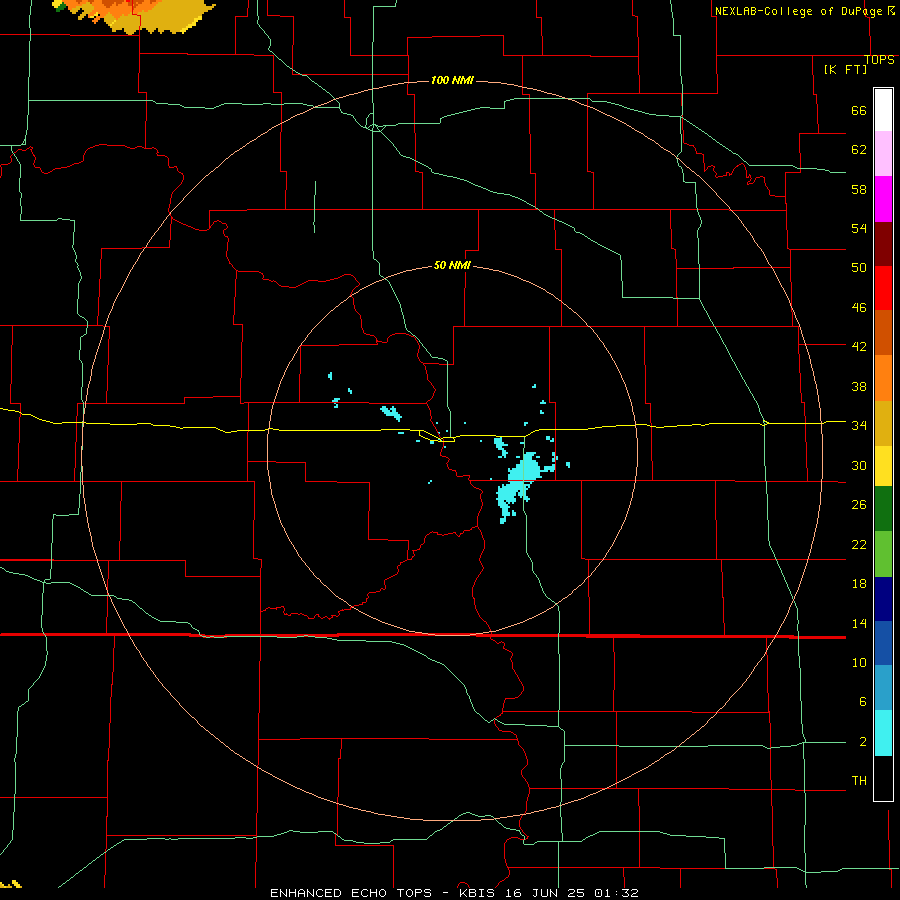This screenshot has width=900, height=900.
Task: Select the magenta legend color block
Action: 883,199
